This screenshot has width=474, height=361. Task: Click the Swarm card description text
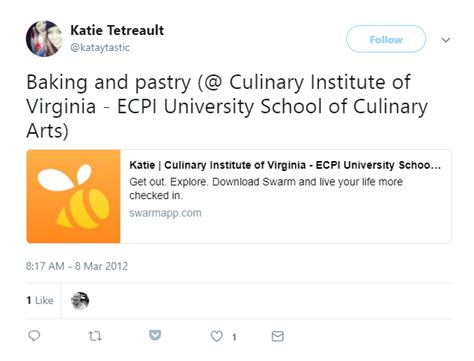coord(266,188)
